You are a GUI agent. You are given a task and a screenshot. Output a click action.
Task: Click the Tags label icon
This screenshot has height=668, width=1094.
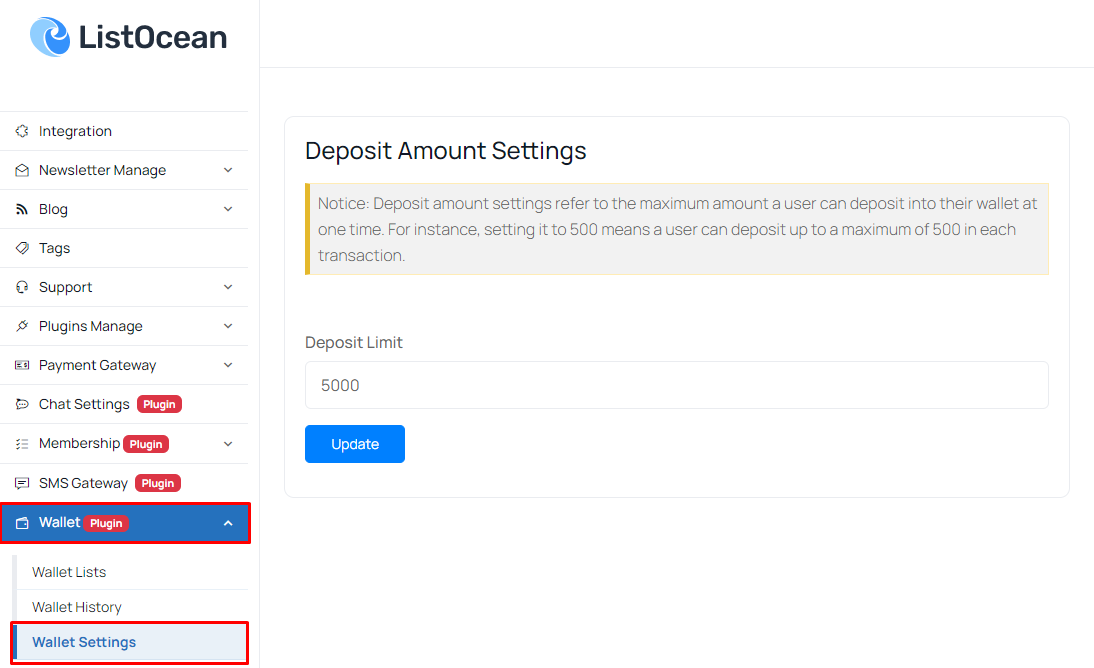pos(22,248)
